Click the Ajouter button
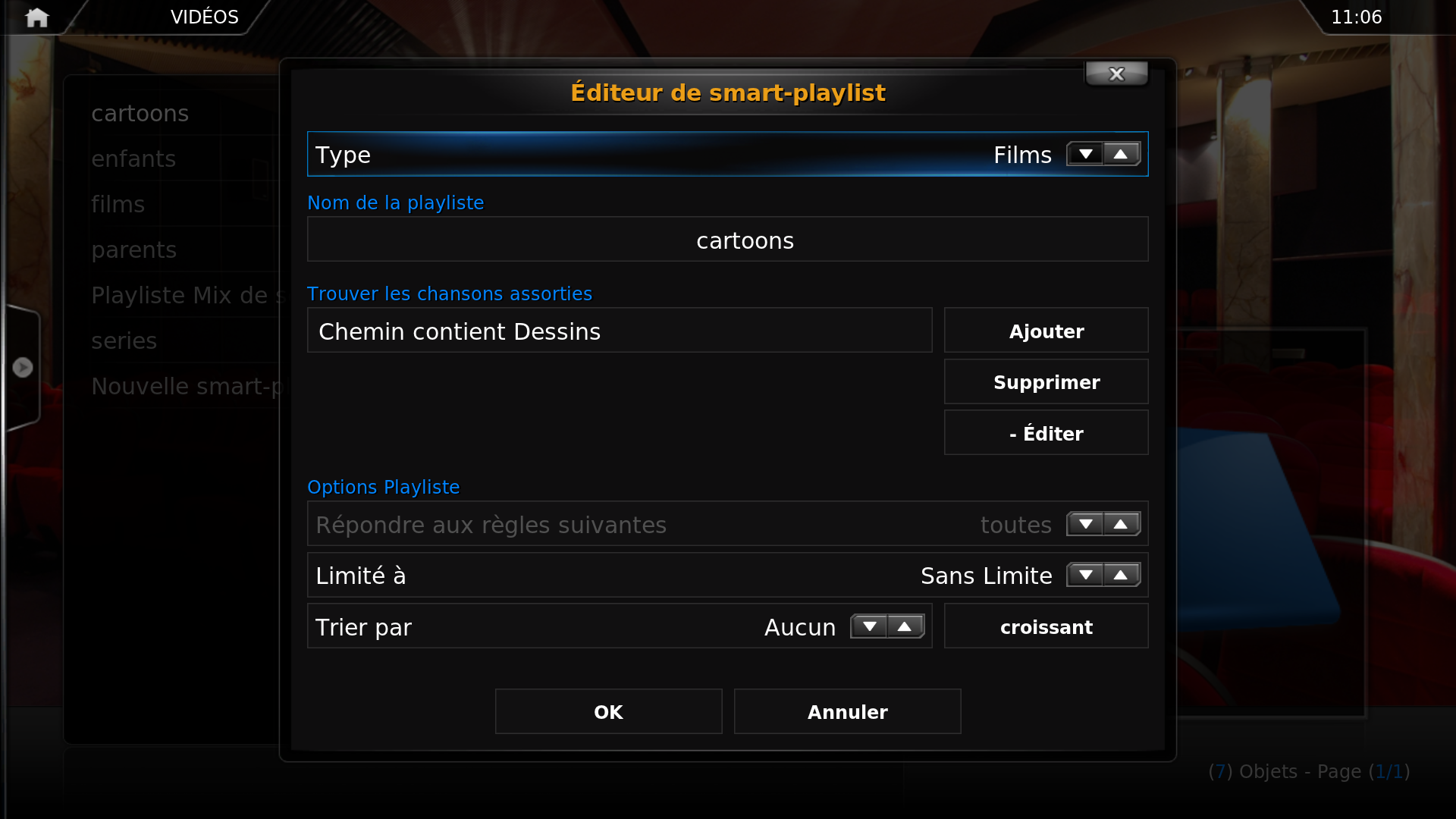Screen dimensions: 1456x819 click(x=1046, y=331)
